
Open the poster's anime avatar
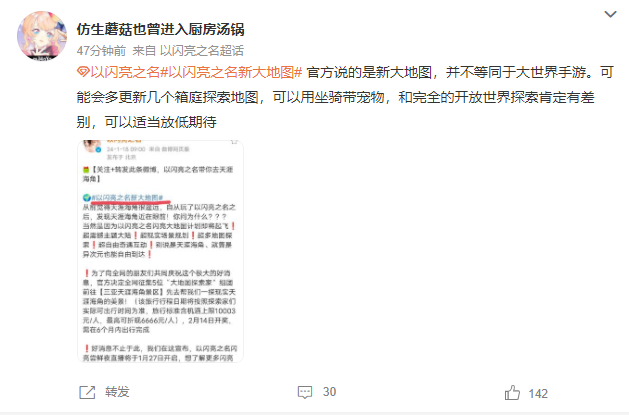[x=42, y=36]
